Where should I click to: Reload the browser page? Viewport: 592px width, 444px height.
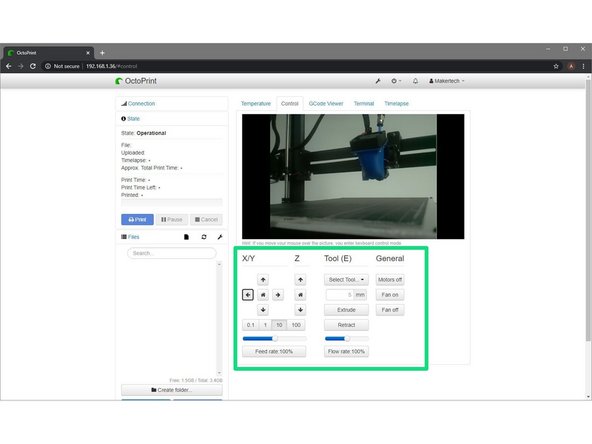pos(33,66)
